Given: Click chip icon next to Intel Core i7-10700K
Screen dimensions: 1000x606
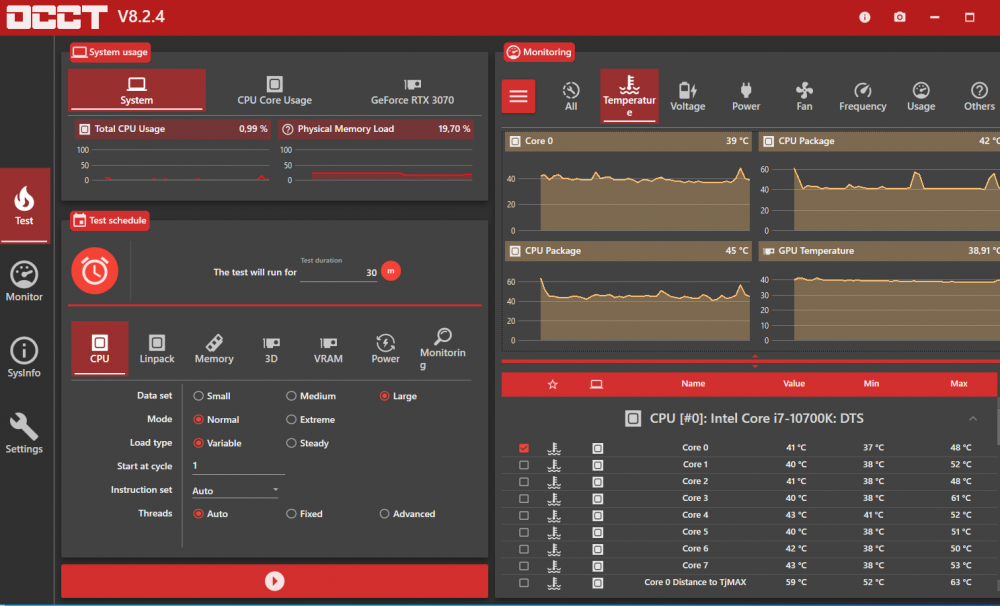Looking at the screenshot, I should pyautogui.click(x=633, y=418).
